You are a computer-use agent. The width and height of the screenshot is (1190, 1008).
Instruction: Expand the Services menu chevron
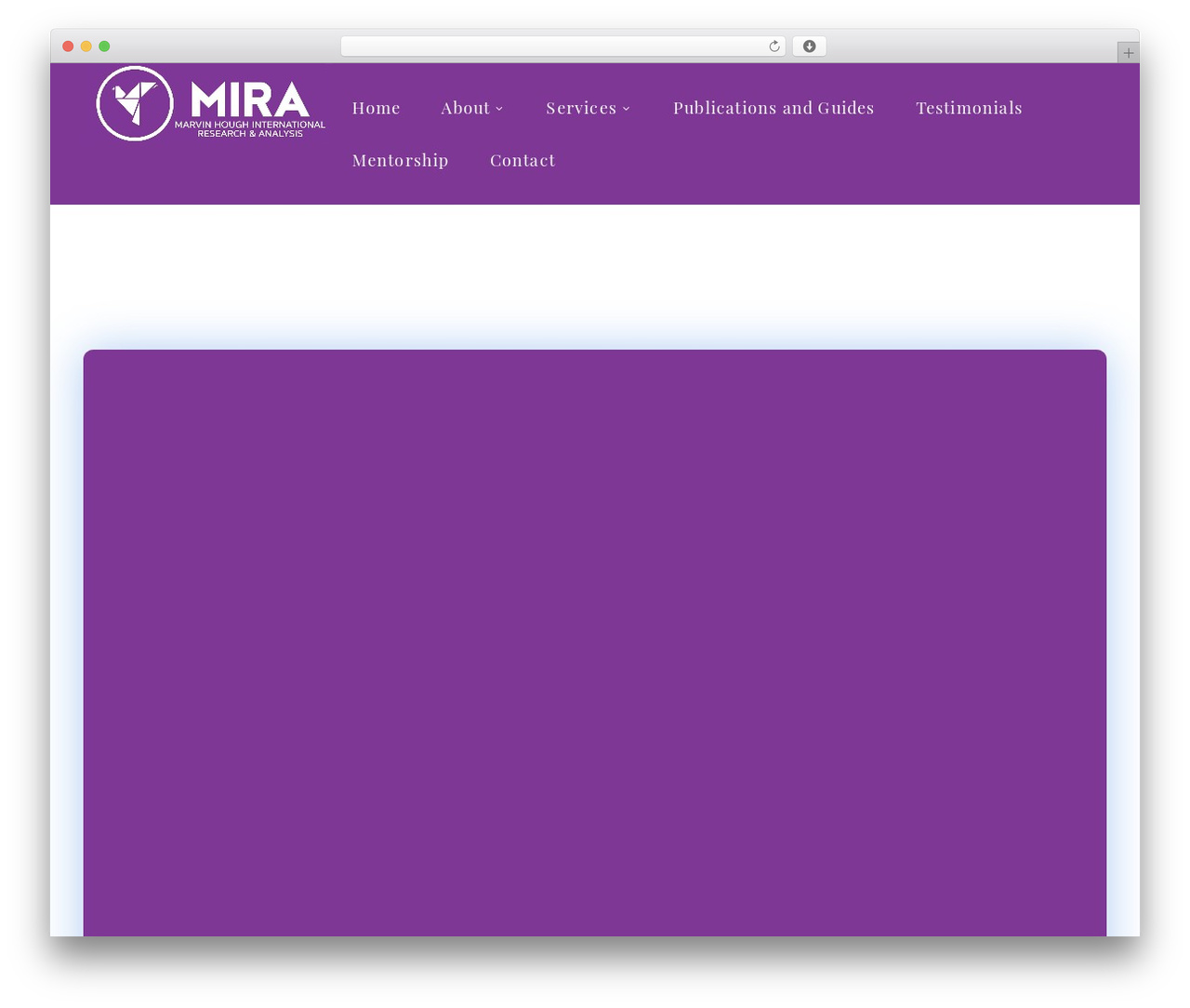tap(627, 109)
